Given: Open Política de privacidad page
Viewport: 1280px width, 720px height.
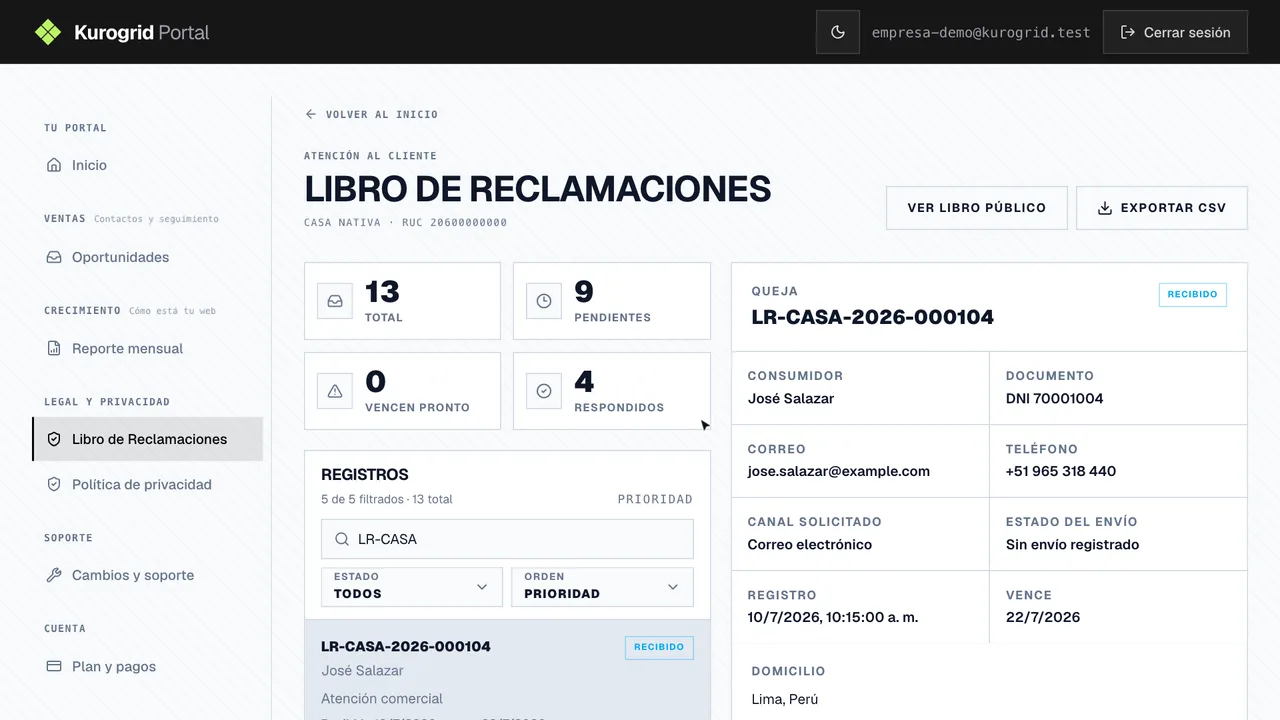Looking at the screenshot, I should tap(148, 484).
